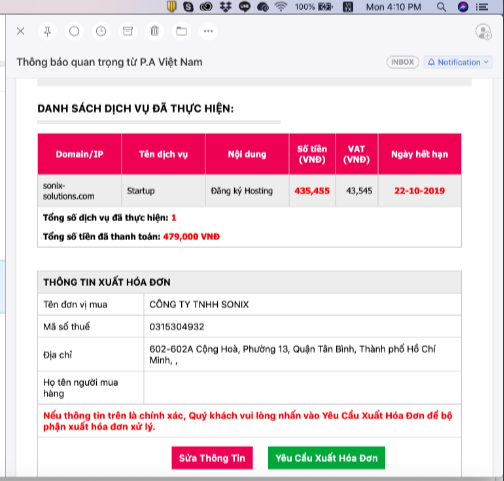504x481 pixels.
Task: Mark the email unread with circle icon
Action: coord(74,31)
